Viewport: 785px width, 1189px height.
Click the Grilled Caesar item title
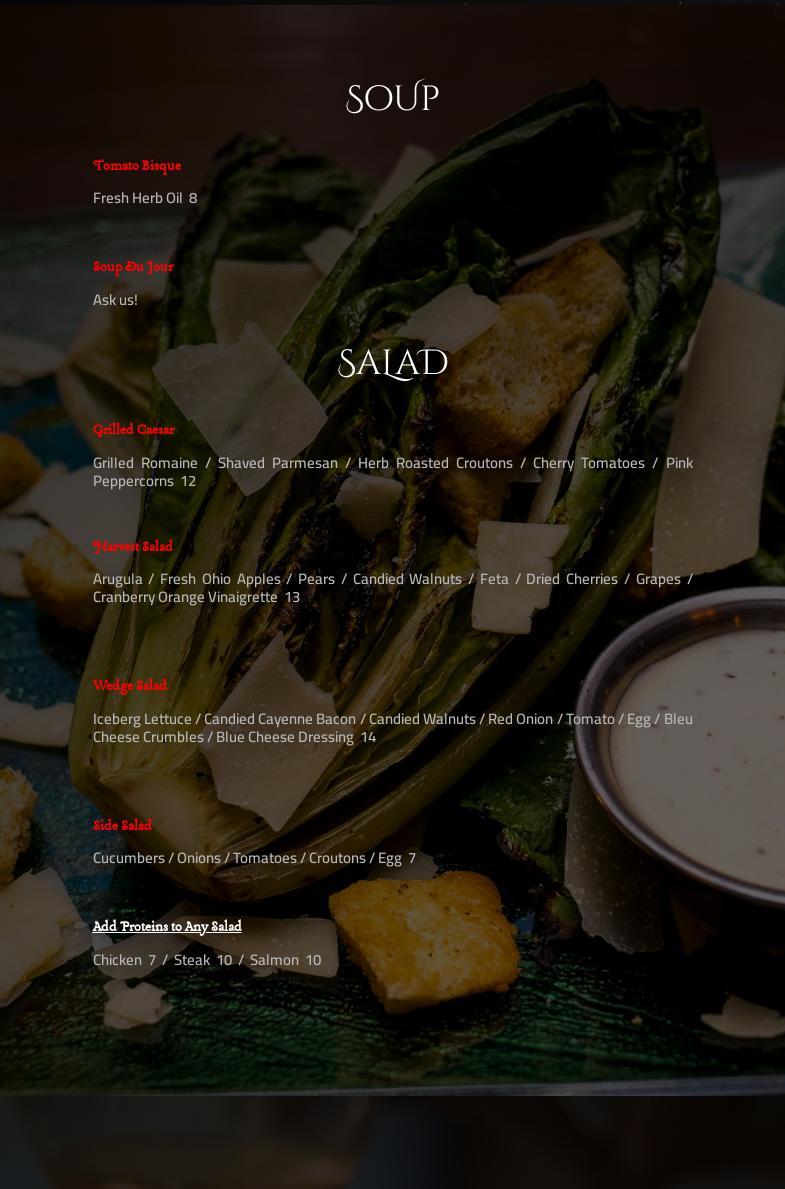pyautogui.click(x=133, y=429)
